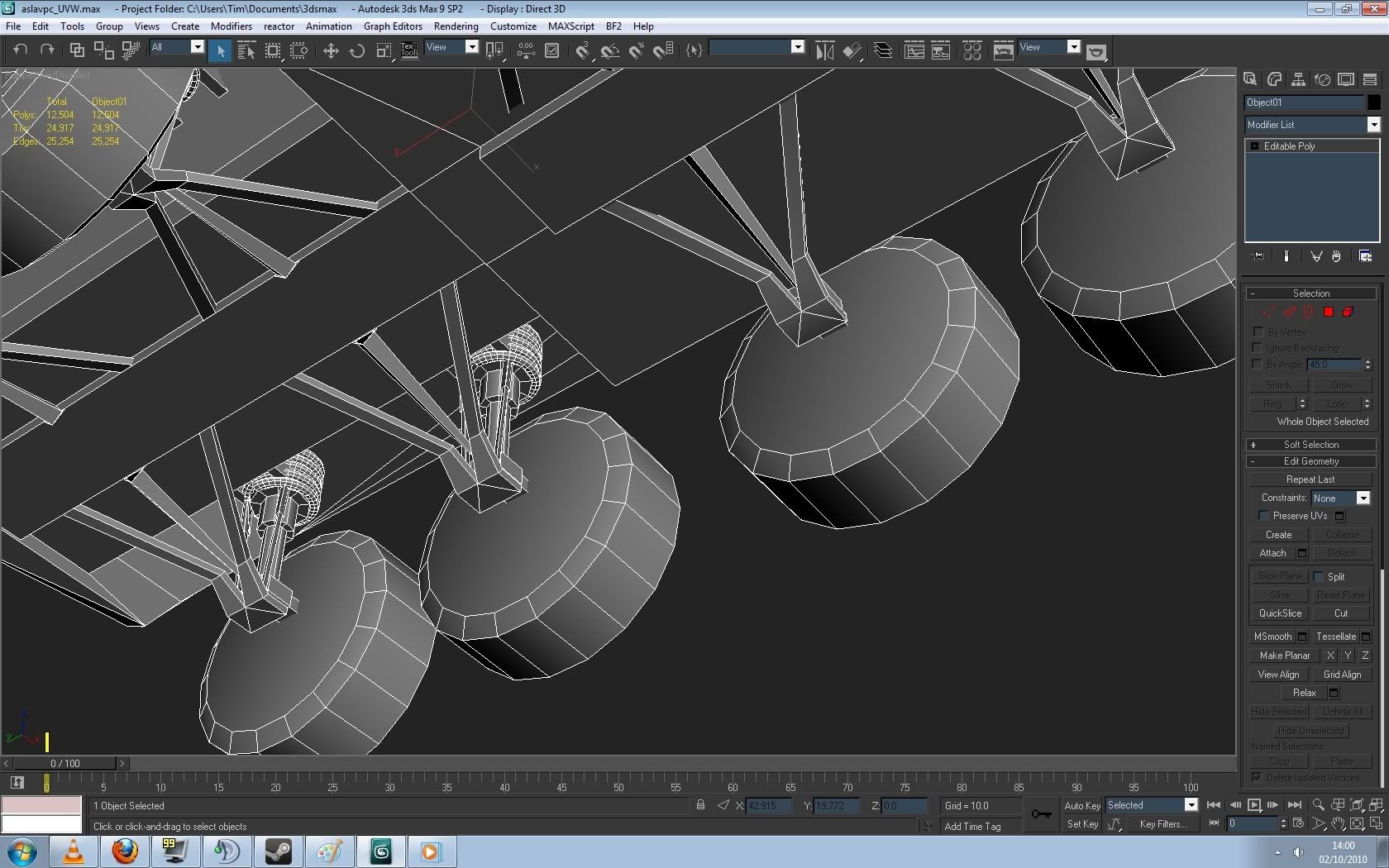Click the QuickSlice button

click(1280, 613)
